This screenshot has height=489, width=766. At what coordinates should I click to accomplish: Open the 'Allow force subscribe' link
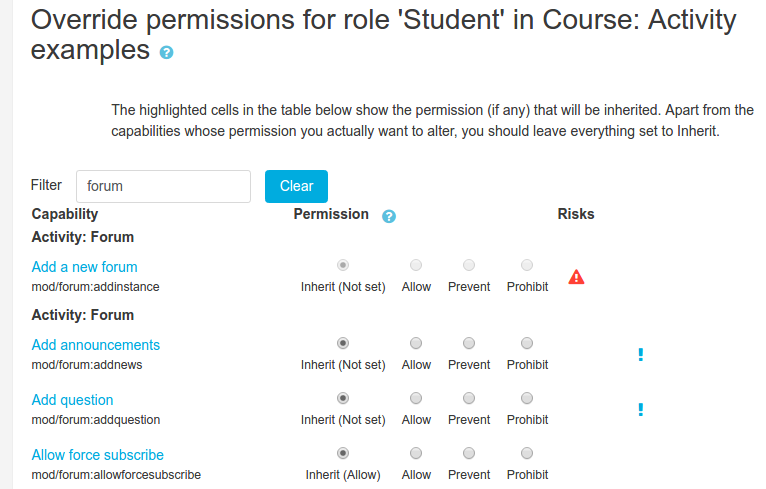pyautogui.click(x=98, y=455)
